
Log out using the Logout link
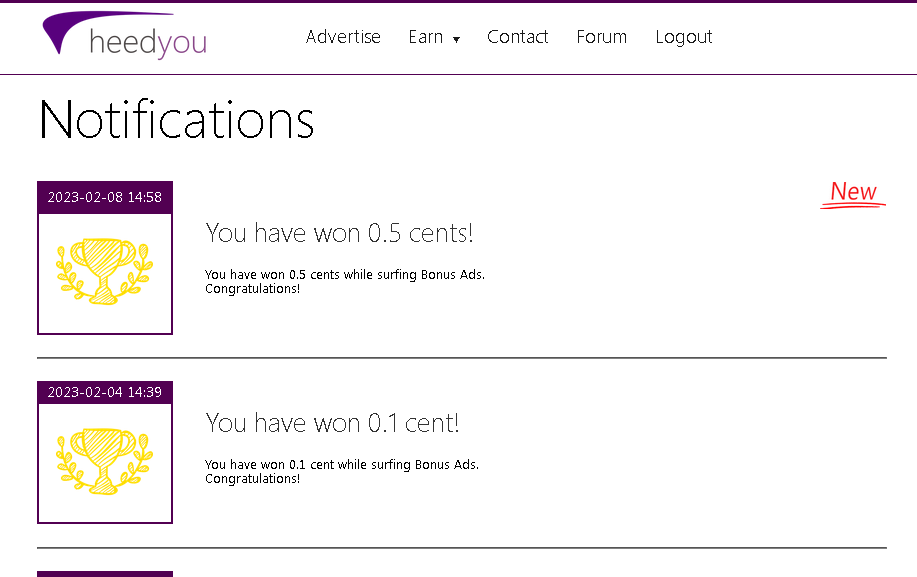(x=683, y=37)
